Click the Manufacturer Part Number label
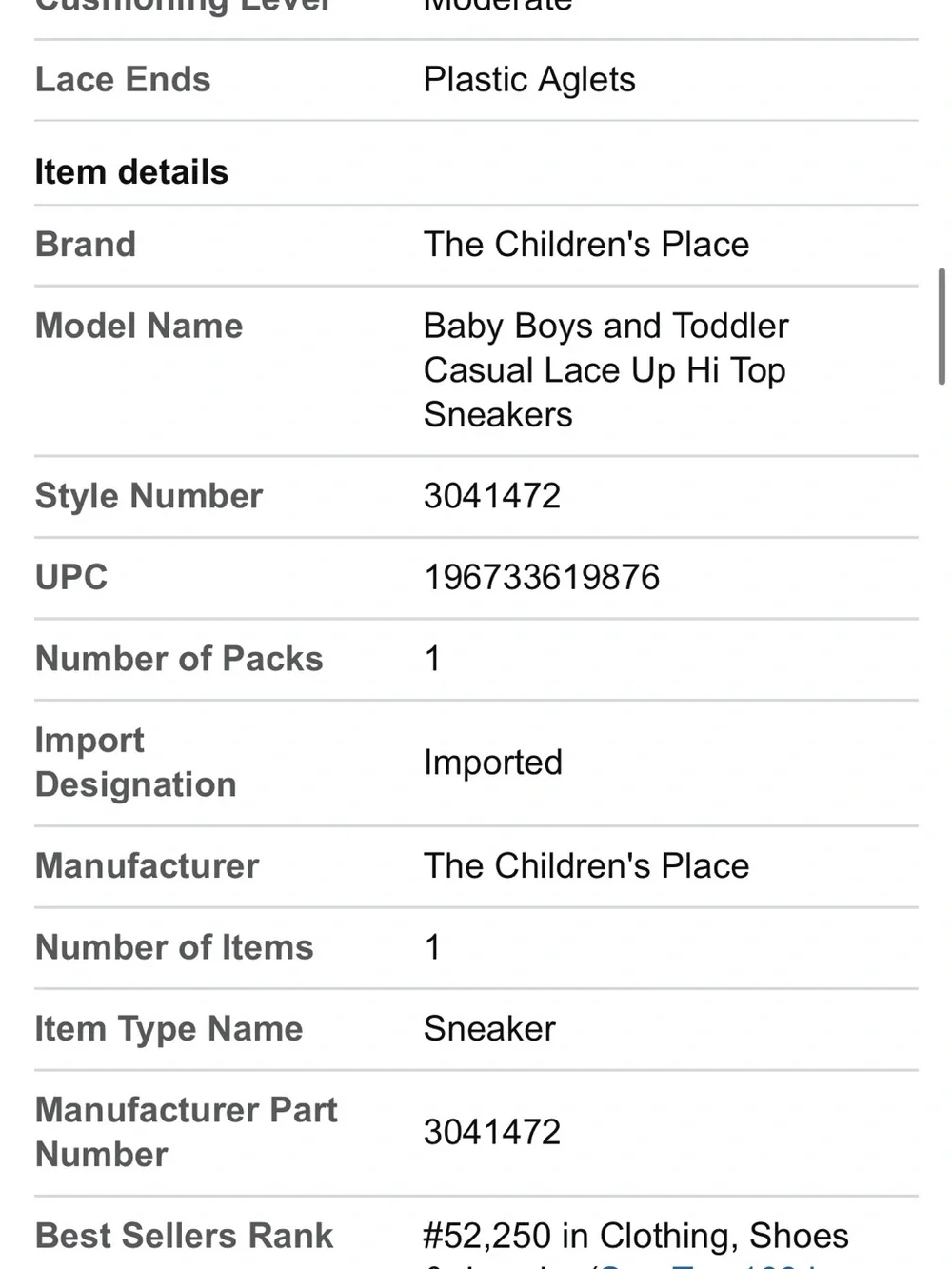 point(187,1132)
